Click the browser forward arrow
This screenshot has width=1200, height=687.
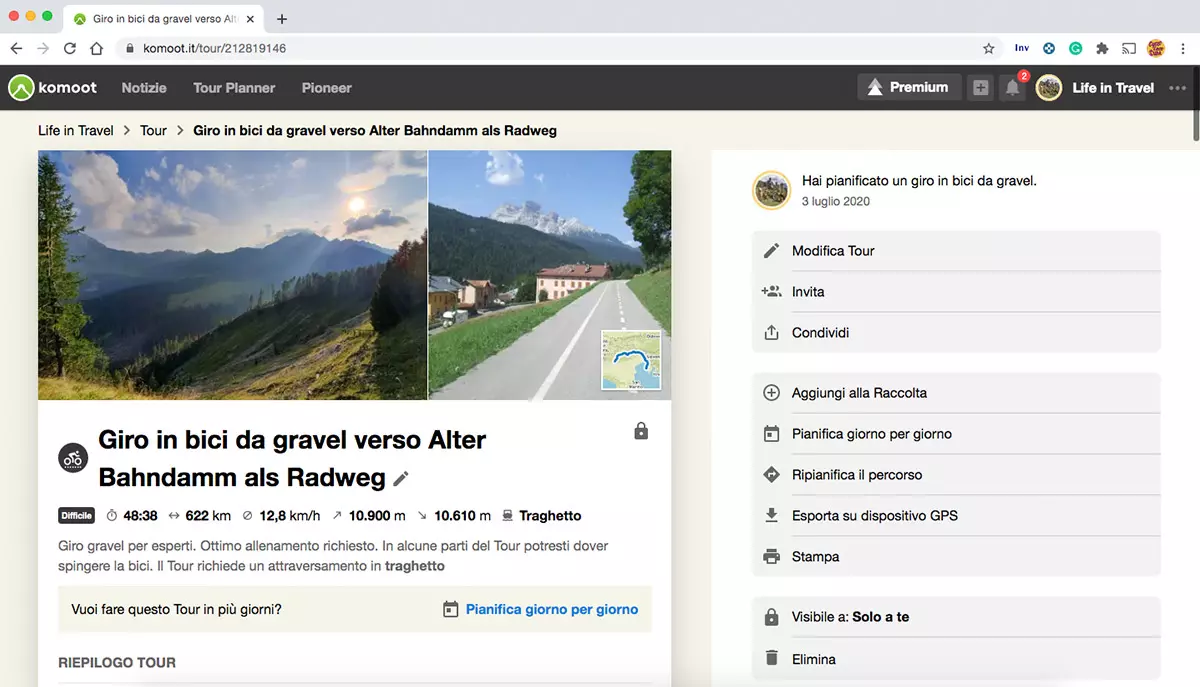(43, 48)
